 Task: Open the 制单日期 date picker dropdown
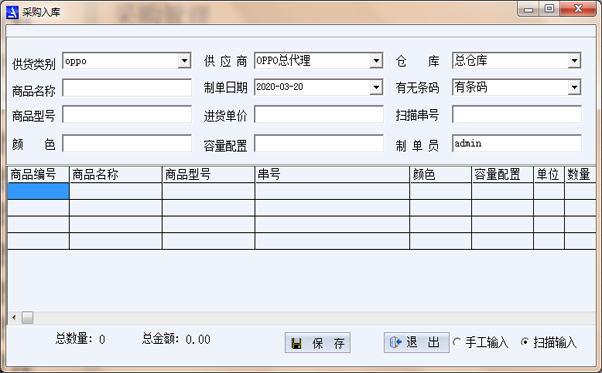(376, 87)
